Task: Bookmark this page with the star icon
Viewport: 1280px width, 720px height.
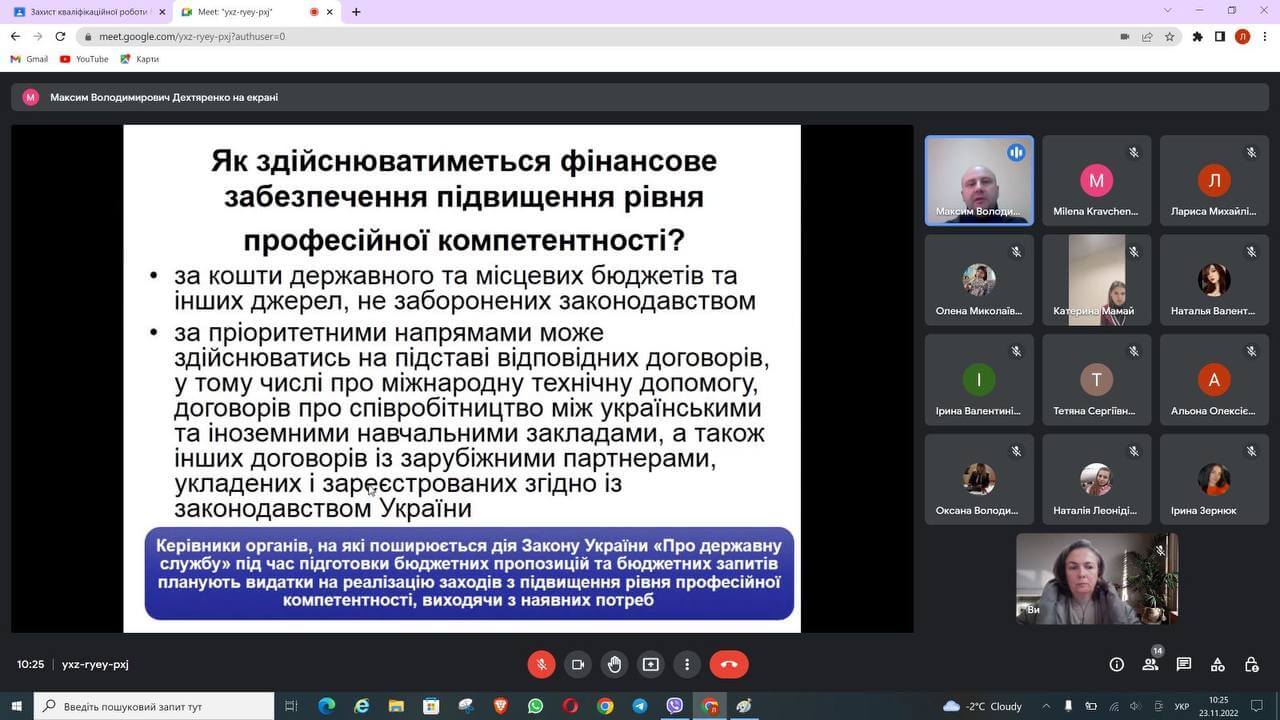Action: pos(1169,36)
